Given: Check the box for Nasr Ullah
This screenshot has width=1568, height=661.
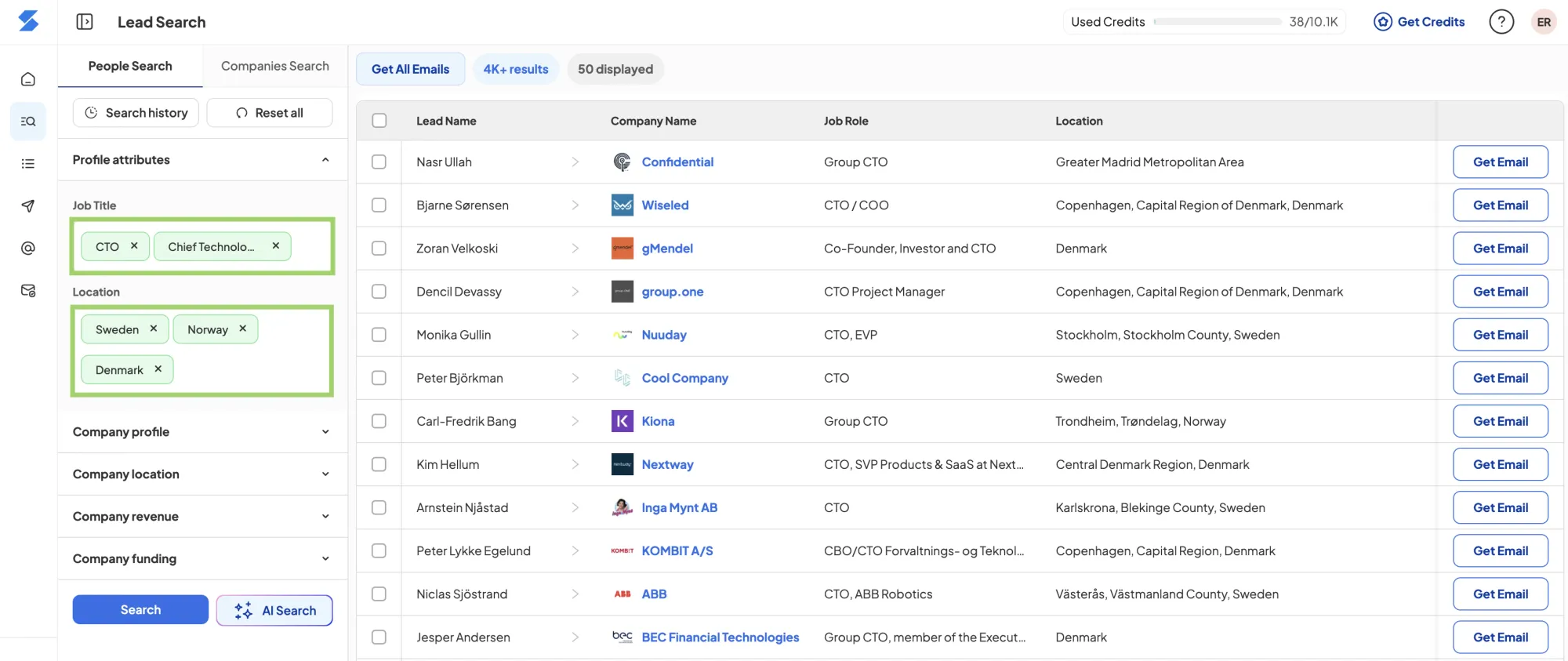Looking at the screenshot, I should pos(379,162).
